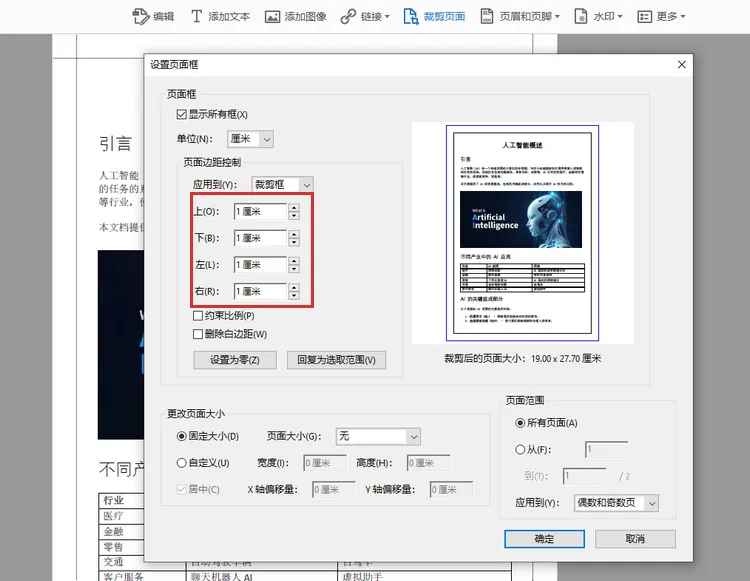750x581 pixels.
Task: Increase the 左 left margin spinner
Action: (294, 261)
